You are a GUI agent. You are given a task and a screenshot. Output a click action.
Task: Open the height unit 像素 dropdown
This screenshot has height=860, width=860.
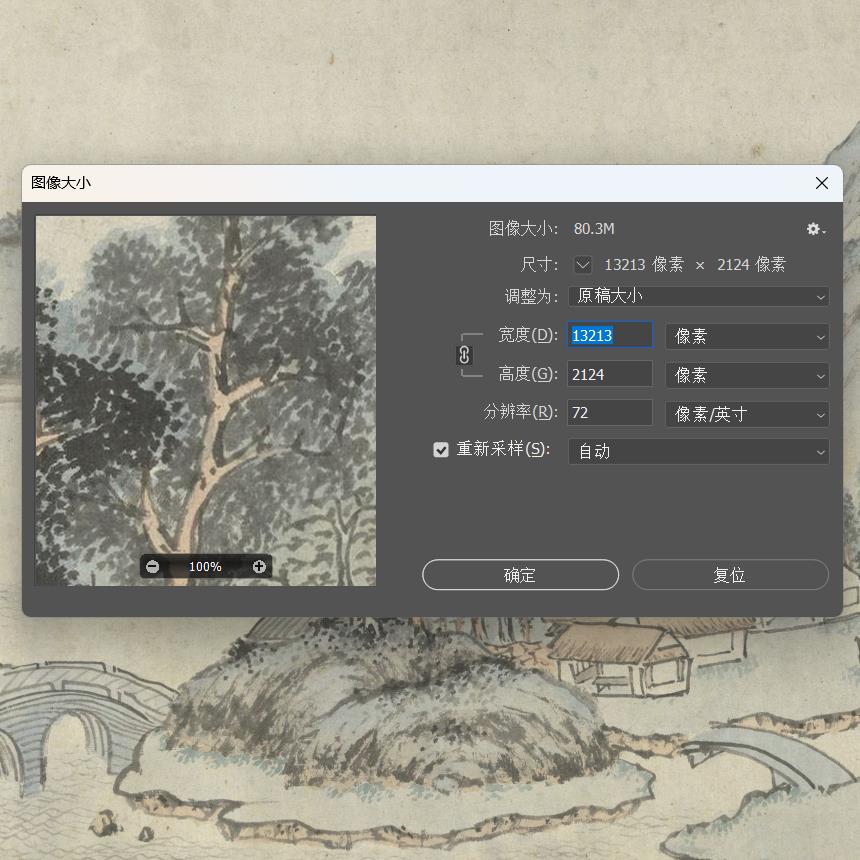(x=747, y=375)
